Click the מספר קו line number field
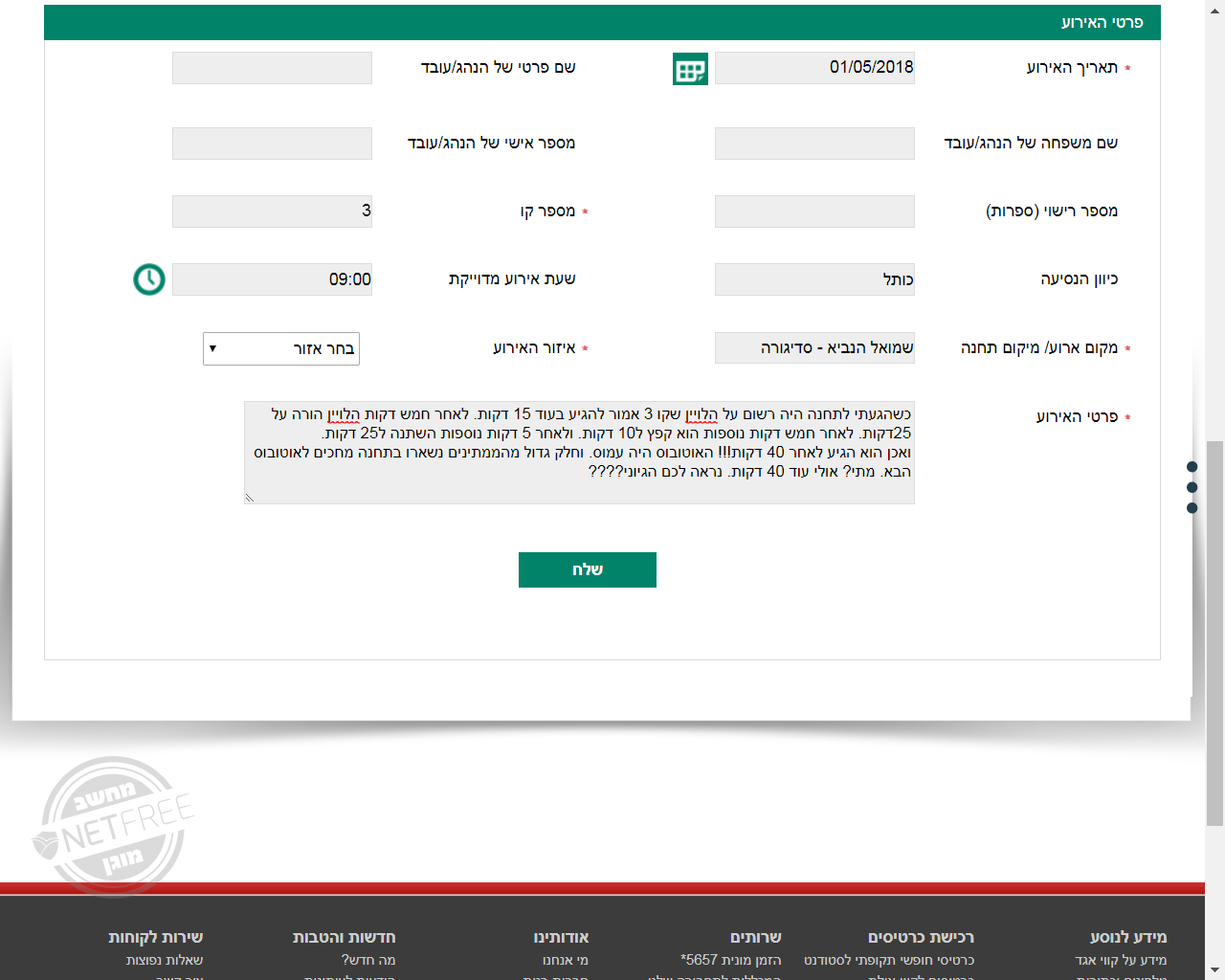 pos(272,212)
